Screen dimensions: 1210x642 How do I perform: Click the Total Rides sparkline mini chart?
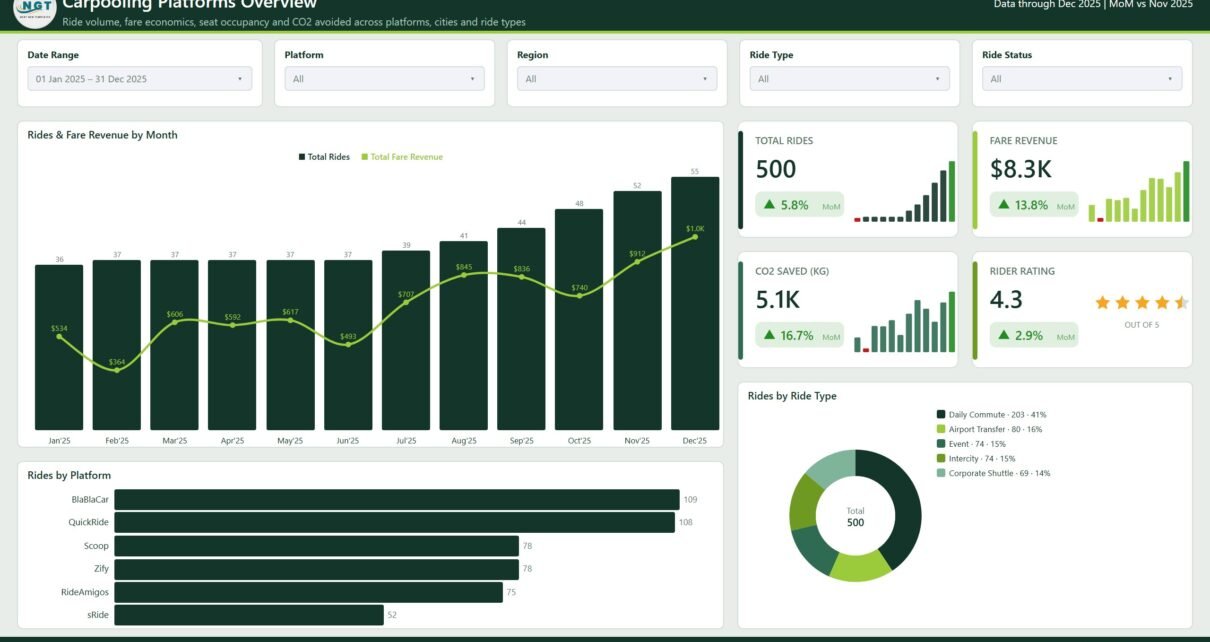tap(904, 191)
